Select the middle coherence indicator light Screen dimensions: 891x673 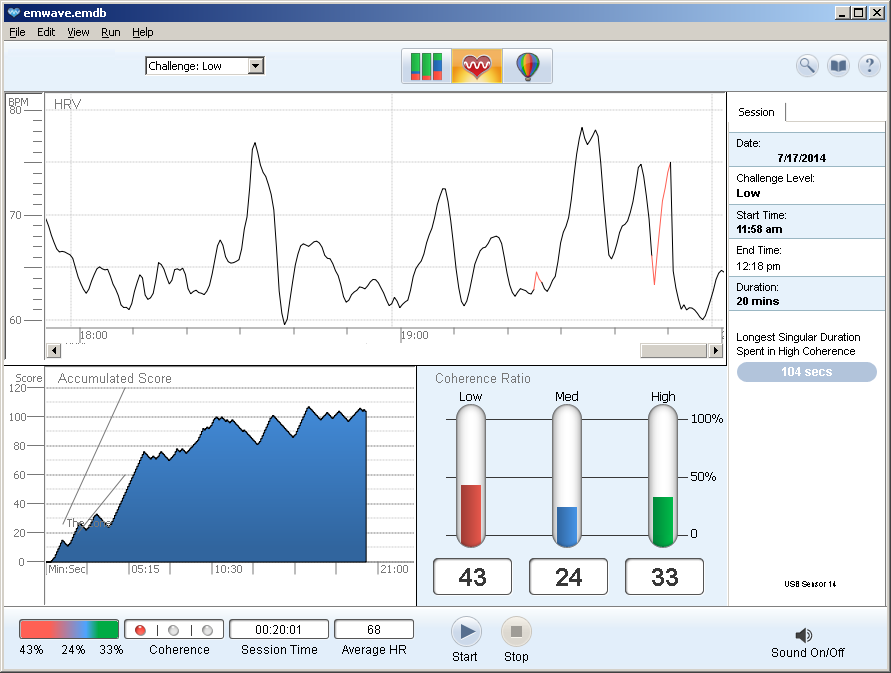point(174,630)
